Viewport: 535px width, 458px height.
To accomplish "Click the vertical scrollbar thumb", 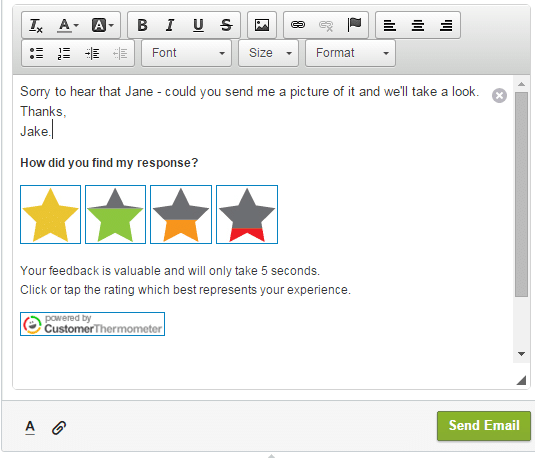I will pyautogui.click(x=521, y=195).
